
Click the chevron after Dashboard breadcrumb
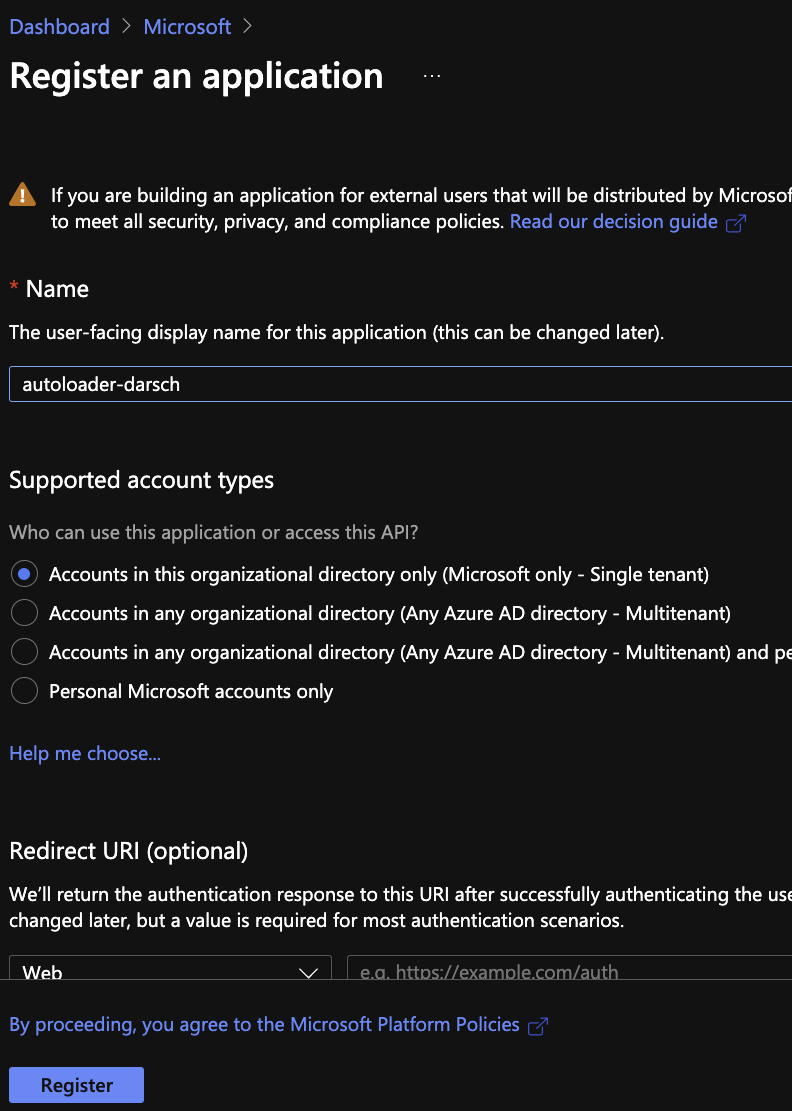(x=126, y=27)
